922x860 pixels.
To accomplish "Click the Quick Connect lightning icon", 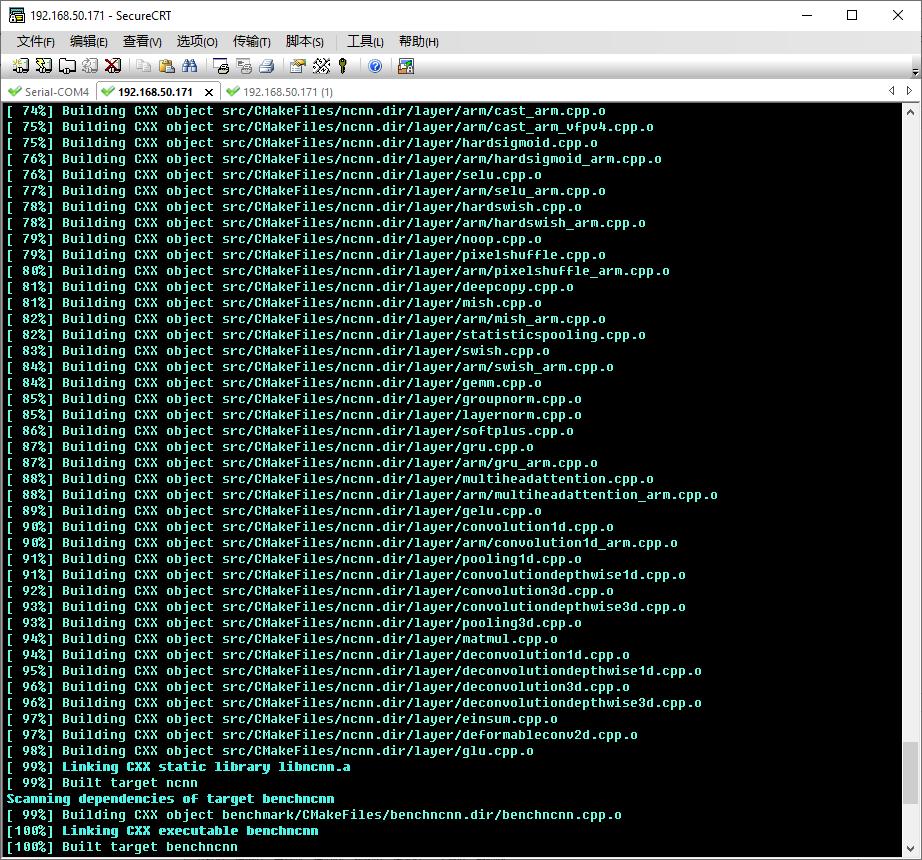I will click(x=43, y=66).
